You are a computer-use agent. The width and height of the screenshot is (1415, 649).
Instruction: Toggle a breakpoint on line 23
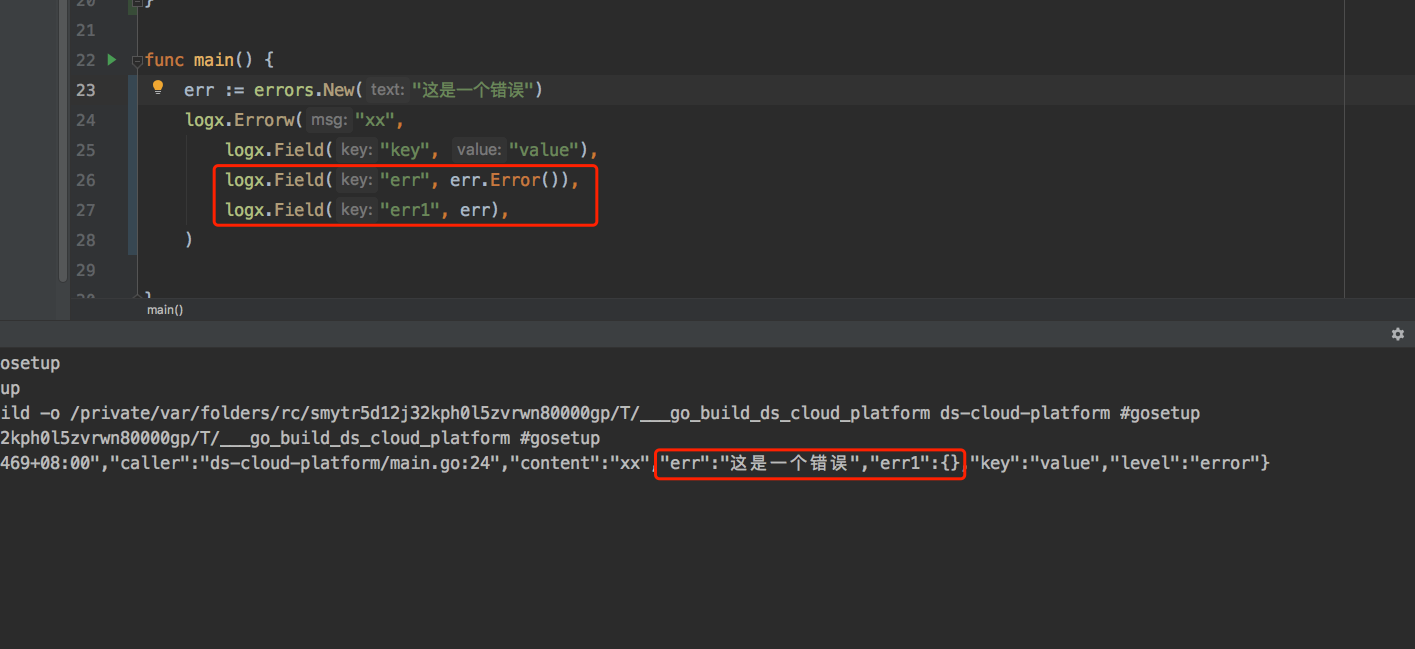pyautogui.click(x=110, y=89)
